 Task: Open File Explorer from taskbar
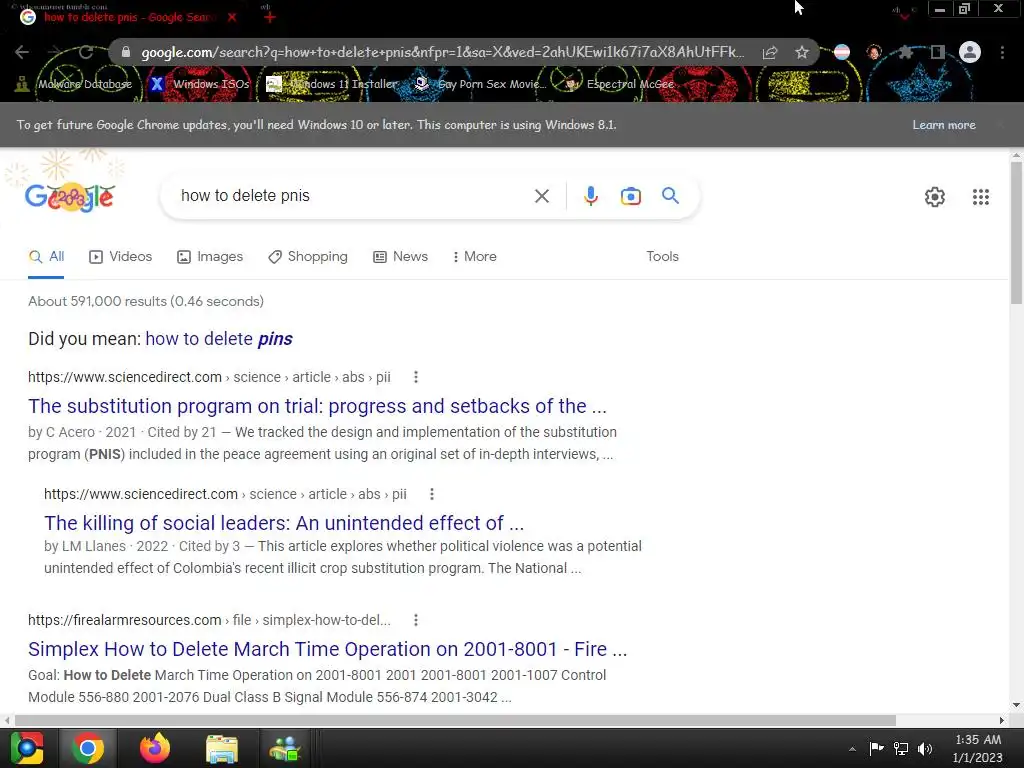click(x=222, y=749)
